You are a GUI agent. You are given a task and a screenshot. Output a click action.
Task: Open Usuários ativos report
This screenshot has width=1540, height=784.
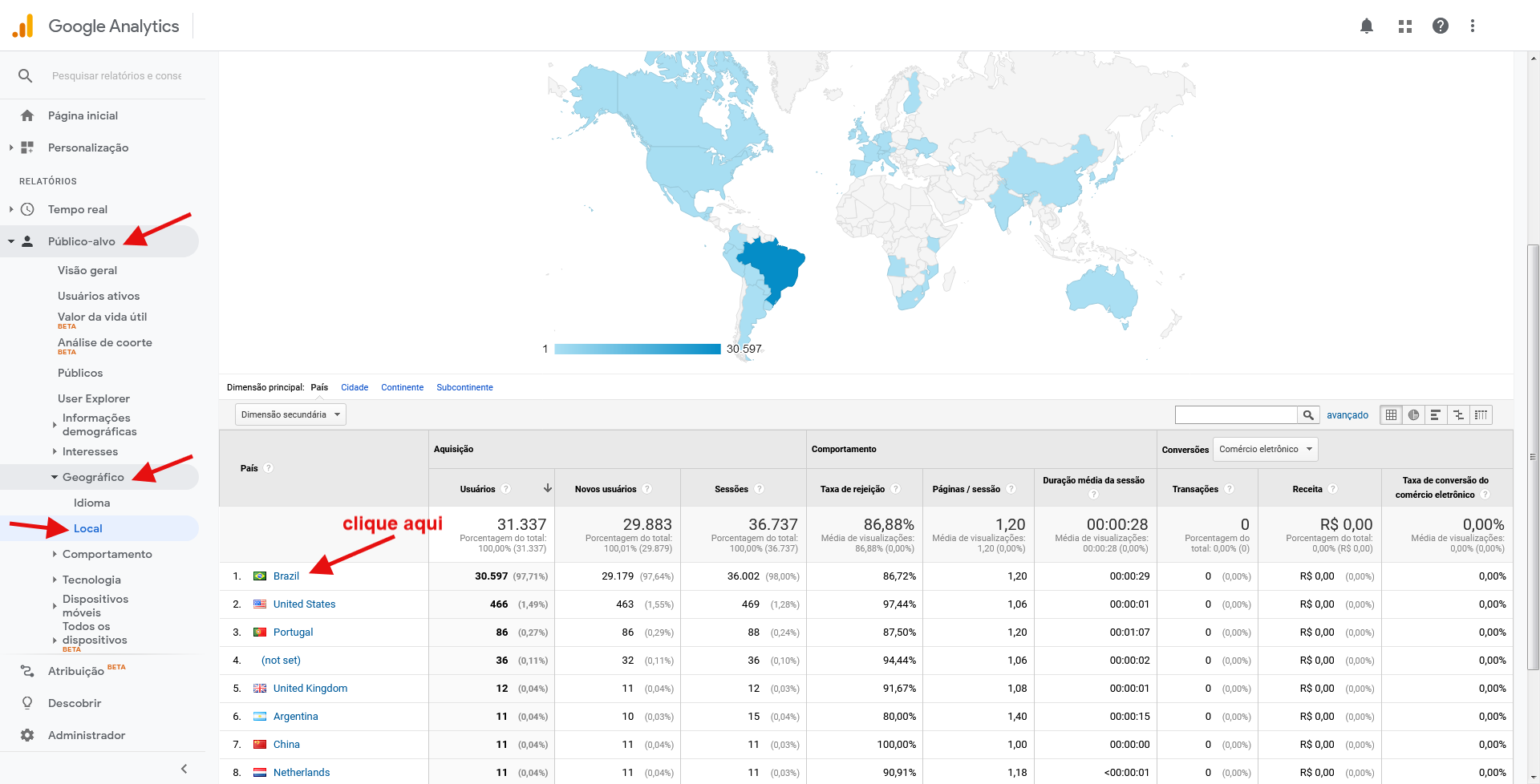(x=99, y=296)
